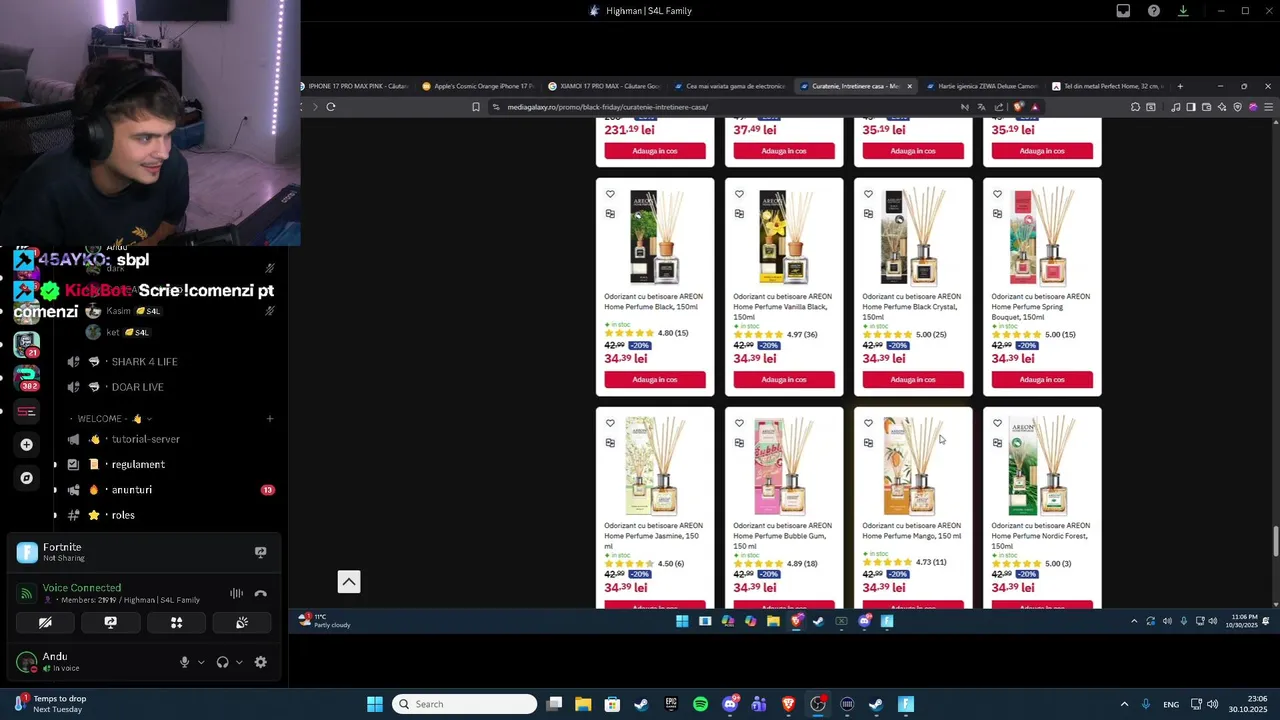This screenshot has width=1280, height=720.
Task: Add Spring Bouquet perfume to cart
Action: click(1042, 380)
